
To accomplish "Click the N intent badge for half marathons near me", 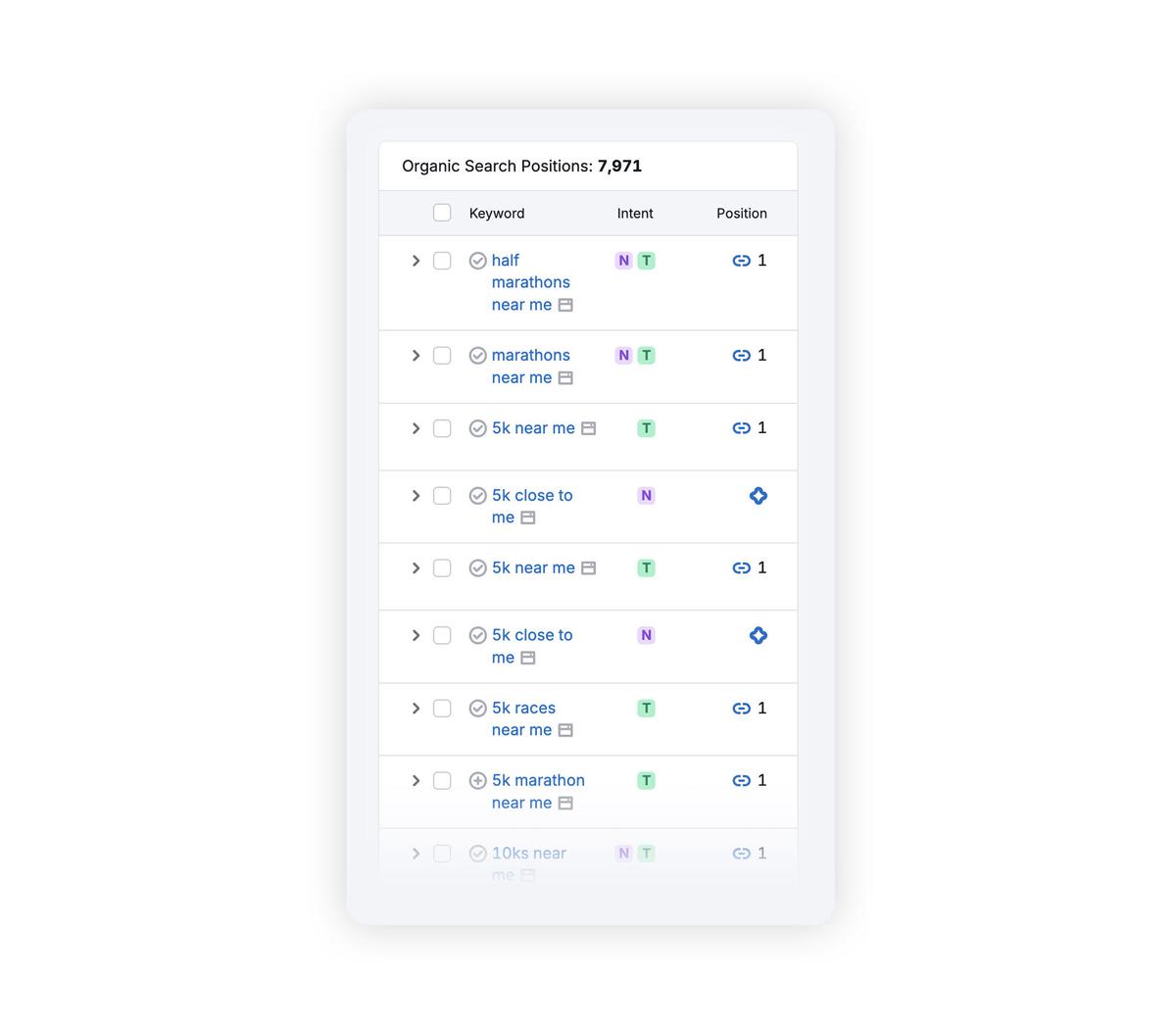I will pyautogui.click(x=623, y=261).
